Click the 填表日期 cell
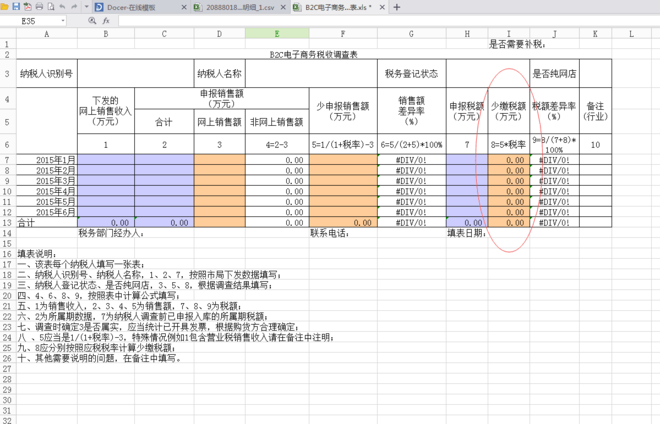 click(466, 233)
